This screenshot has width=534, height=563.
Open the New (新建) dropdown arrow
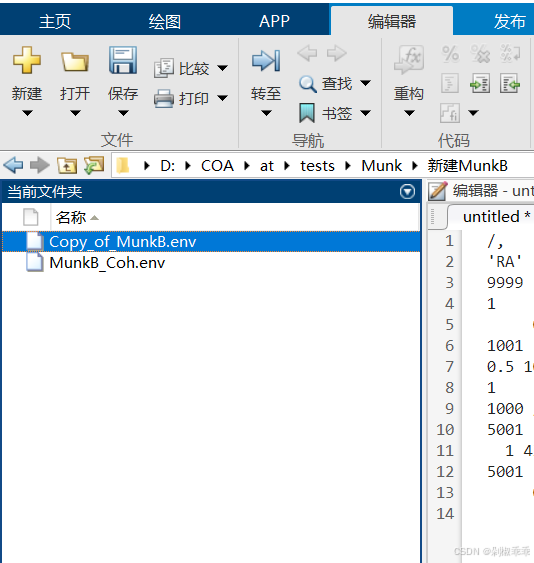tap(27, 113)
